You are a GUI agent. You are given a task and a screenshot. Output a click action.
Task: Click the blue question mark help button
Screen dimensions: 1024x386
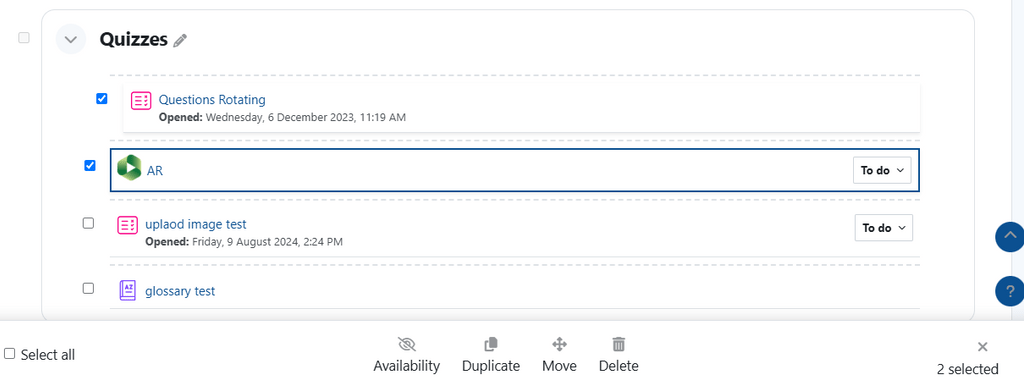(1010, 291)
